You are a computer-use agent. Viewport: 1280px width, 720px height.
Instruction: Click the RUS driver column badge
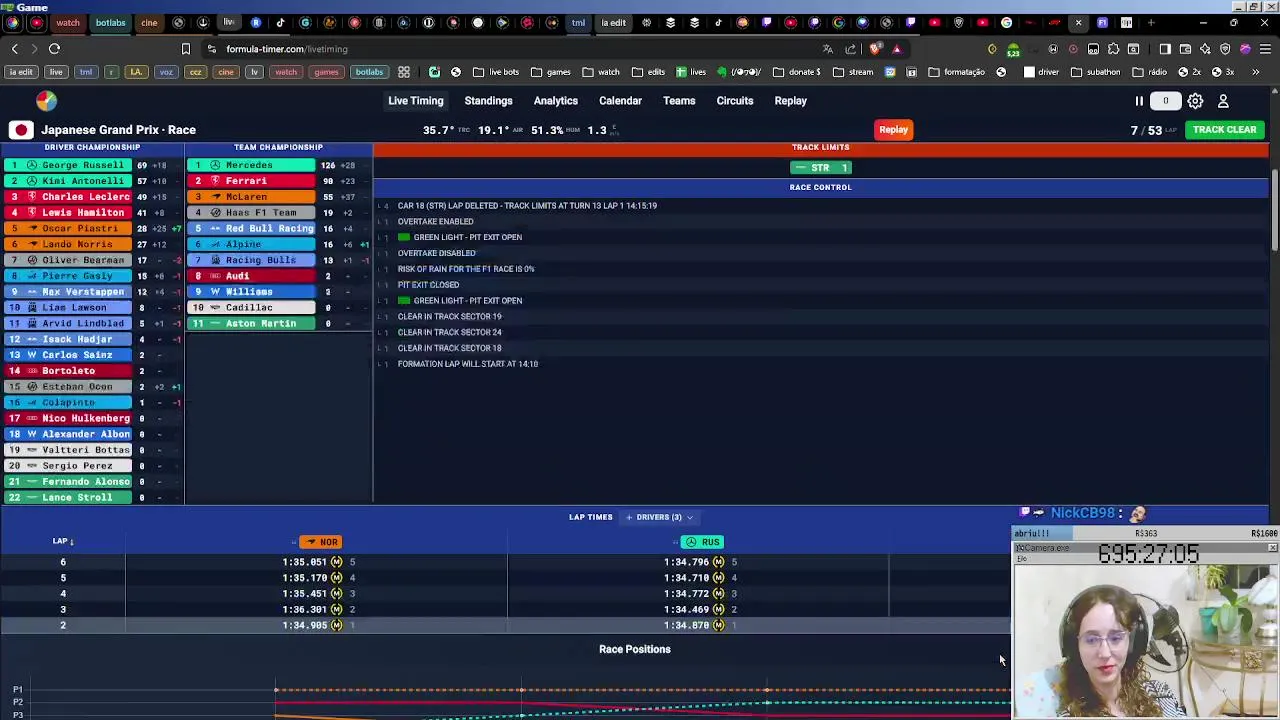click(702, 542)
